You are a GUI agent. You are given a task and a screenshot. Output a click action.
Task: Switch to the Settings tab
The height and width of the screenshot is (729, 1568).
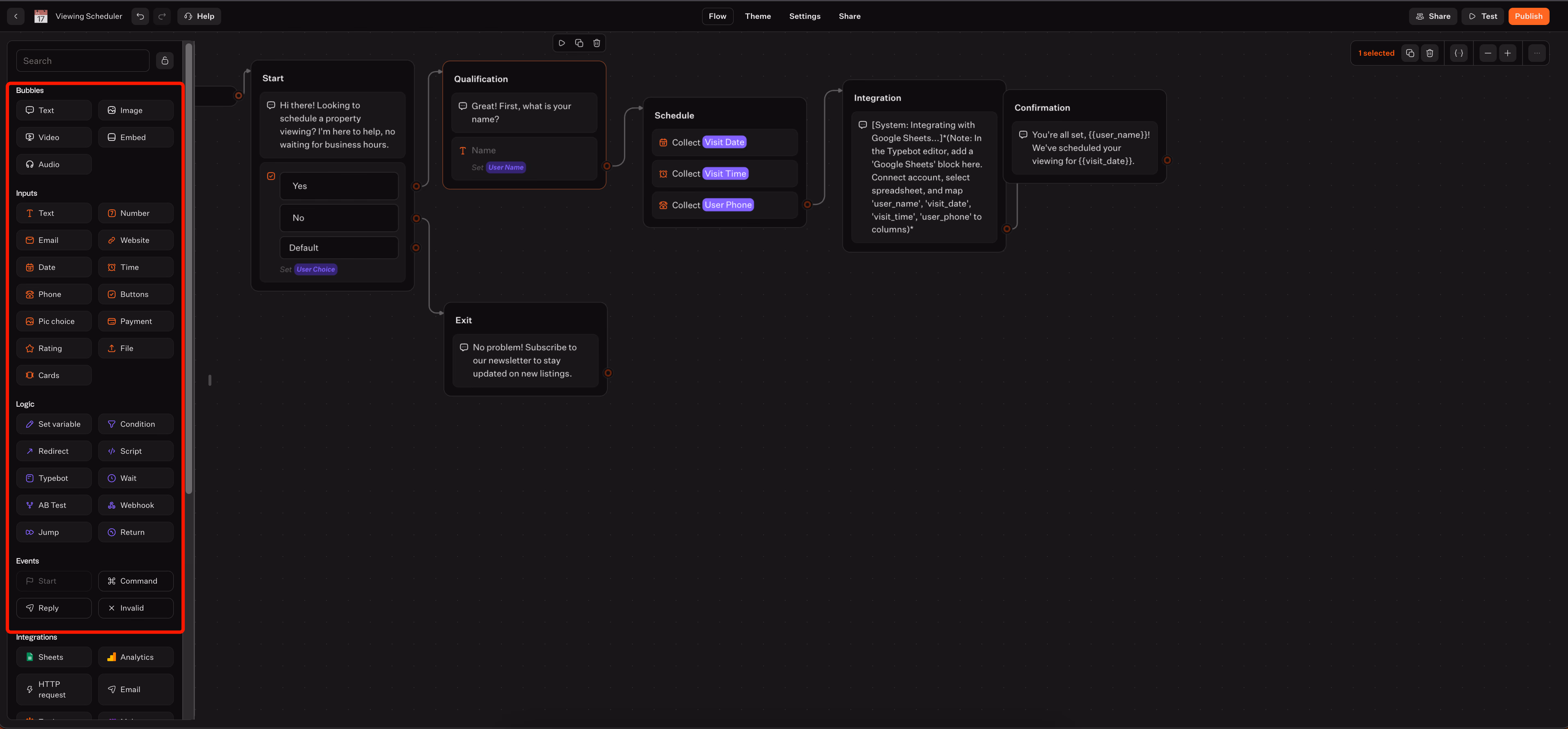pyautogui.click(x=804, y=16)
